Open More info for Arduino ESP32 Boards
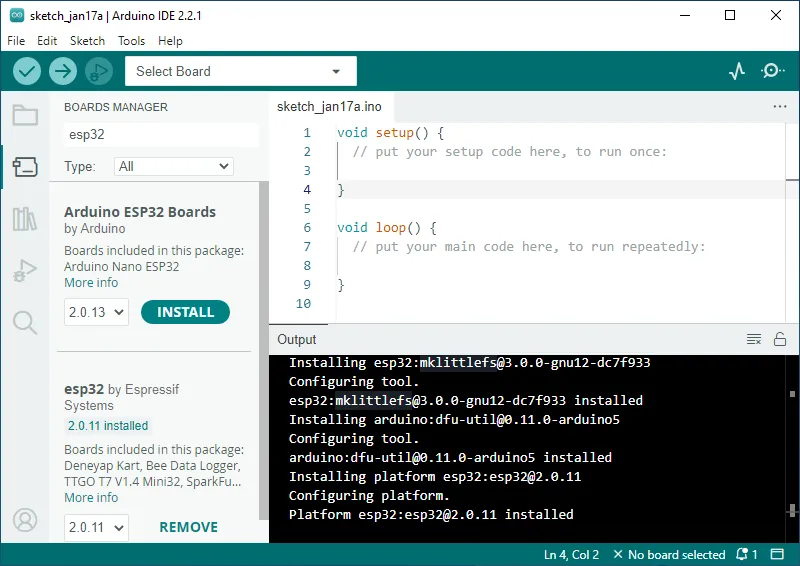Image resolution: width=800 pixels, height=566 pixels. [x=91, y=282]
